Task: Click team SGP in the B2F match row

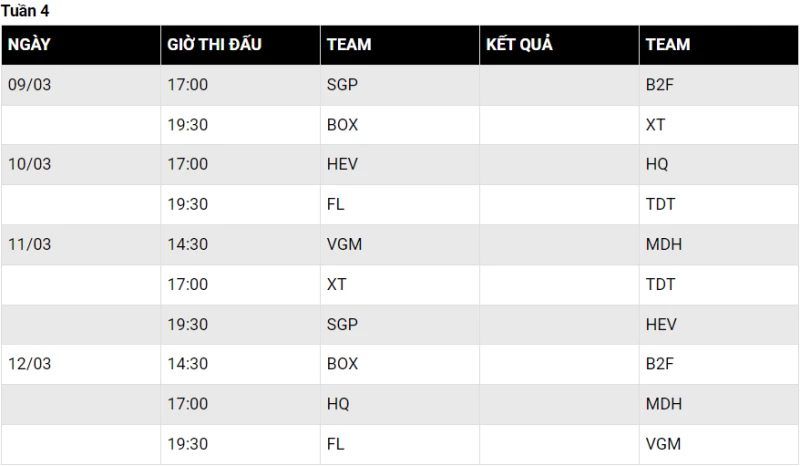Action: [x=342, y=85]
